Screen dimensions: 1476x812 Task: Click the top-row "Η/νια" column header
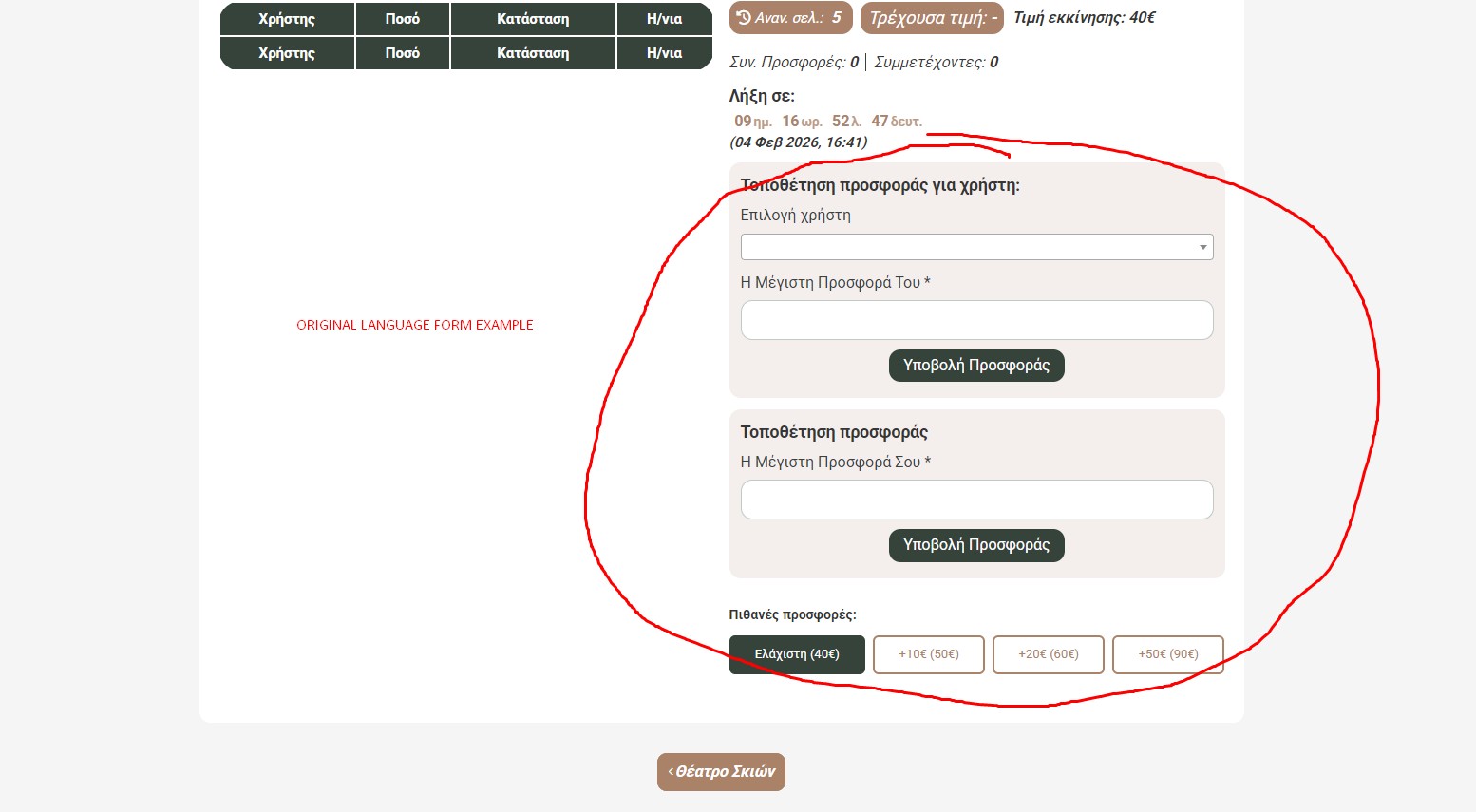[x=664, y=19]
